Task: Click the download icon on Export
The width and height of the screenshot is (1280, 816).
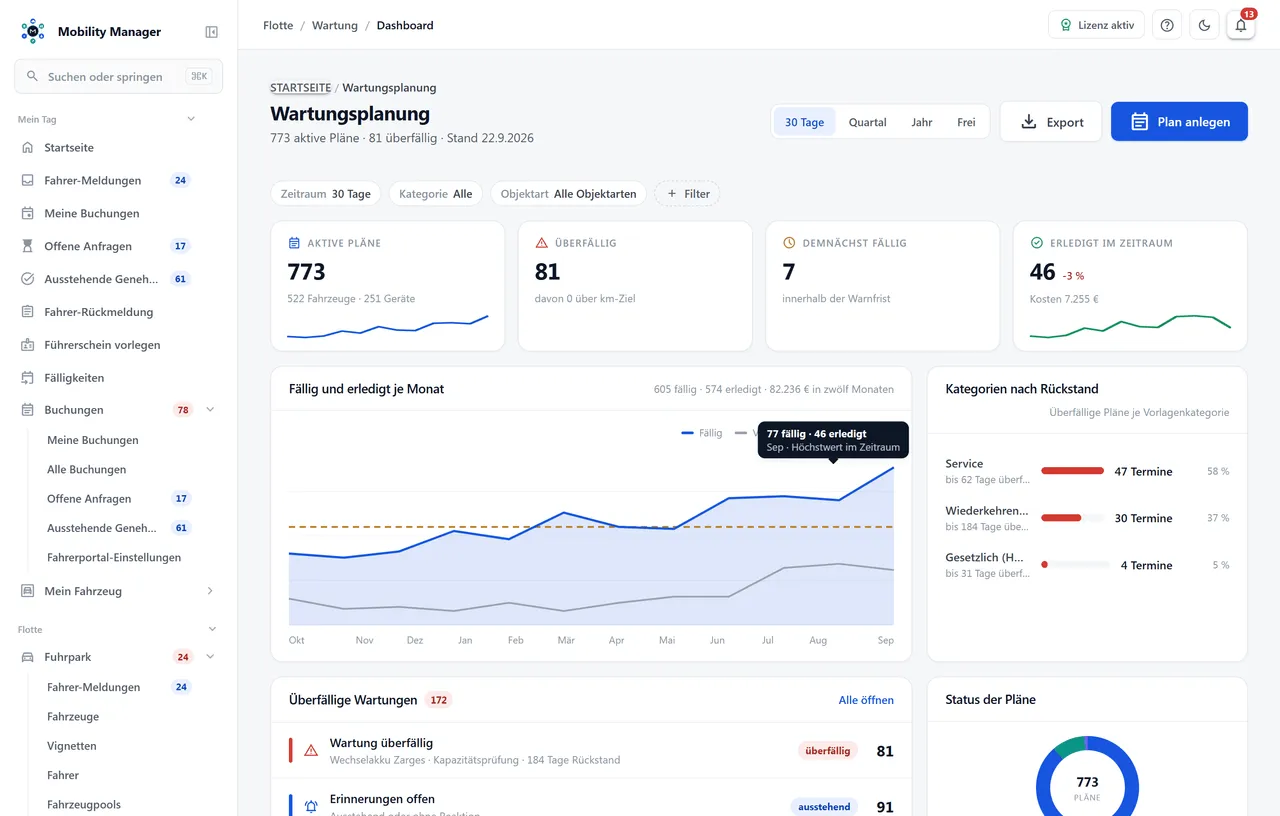Action: click(x=1028, y=122)
